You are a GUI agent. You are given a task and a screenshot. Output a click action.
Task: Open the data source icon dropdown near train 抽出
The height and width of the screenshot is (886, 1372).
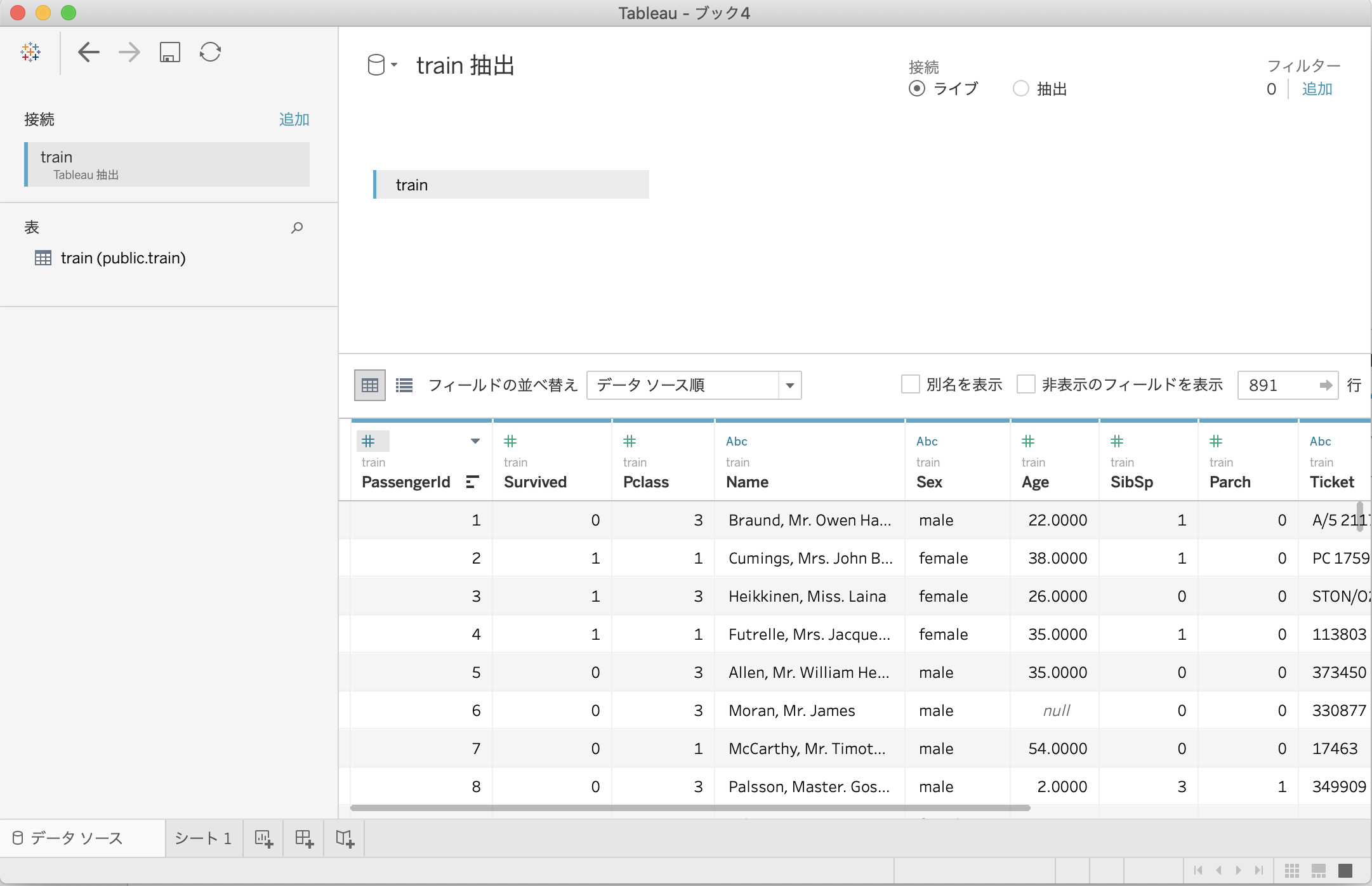coord(395,64)
